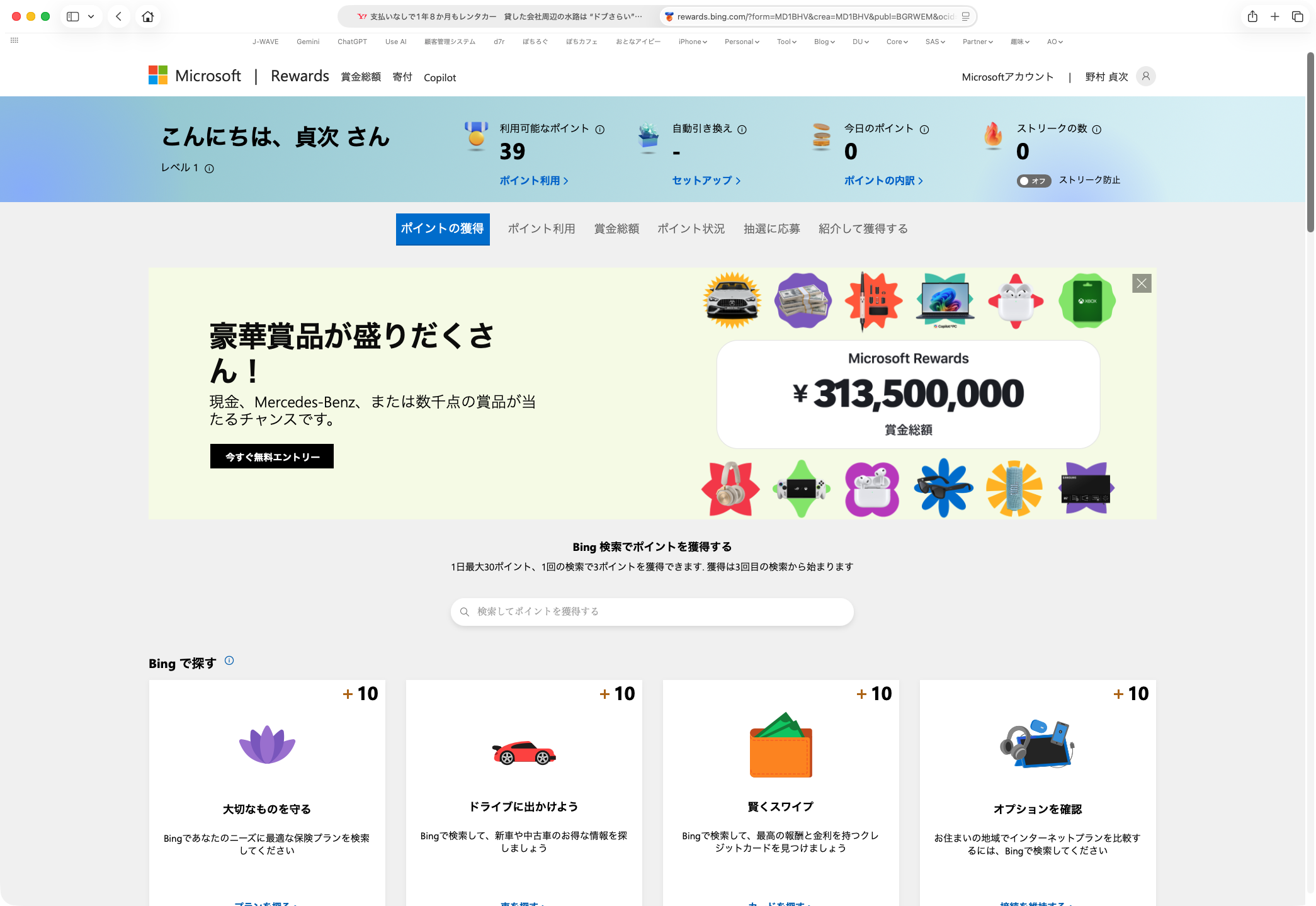
Task: Expand the iPhone bookmarks folder
Action: 693,42
